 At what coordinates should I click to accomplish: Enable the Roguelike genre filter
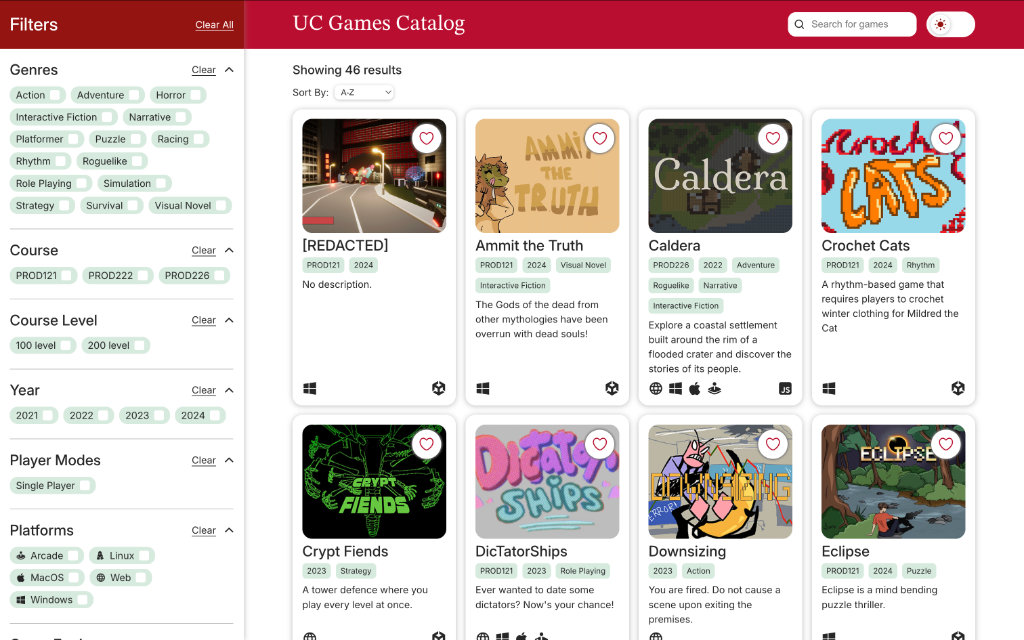112,161
